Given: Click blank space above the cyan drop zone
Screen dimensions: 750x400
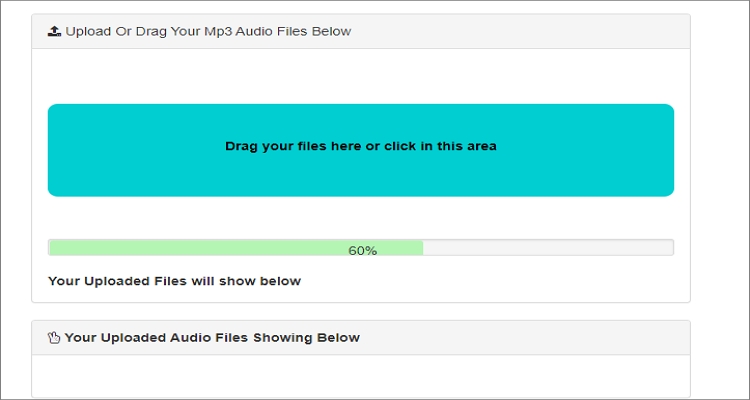Looking at the screenshot, I should coord(361,77).
